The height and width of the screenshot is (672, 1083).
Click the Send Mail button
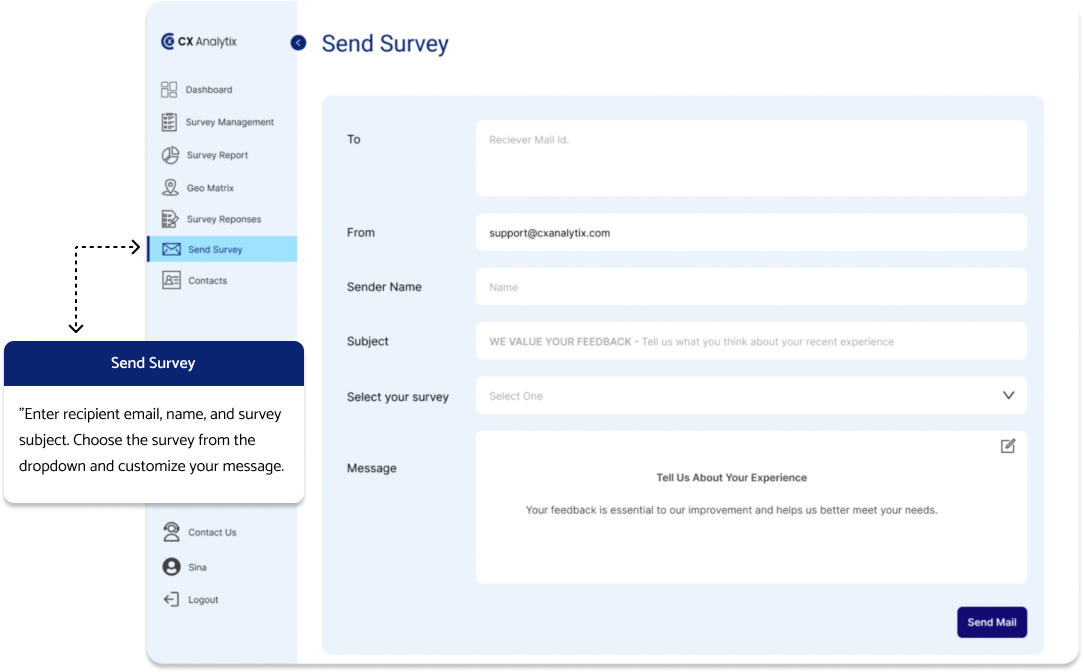pyautogui.click(x=992, y=622)
